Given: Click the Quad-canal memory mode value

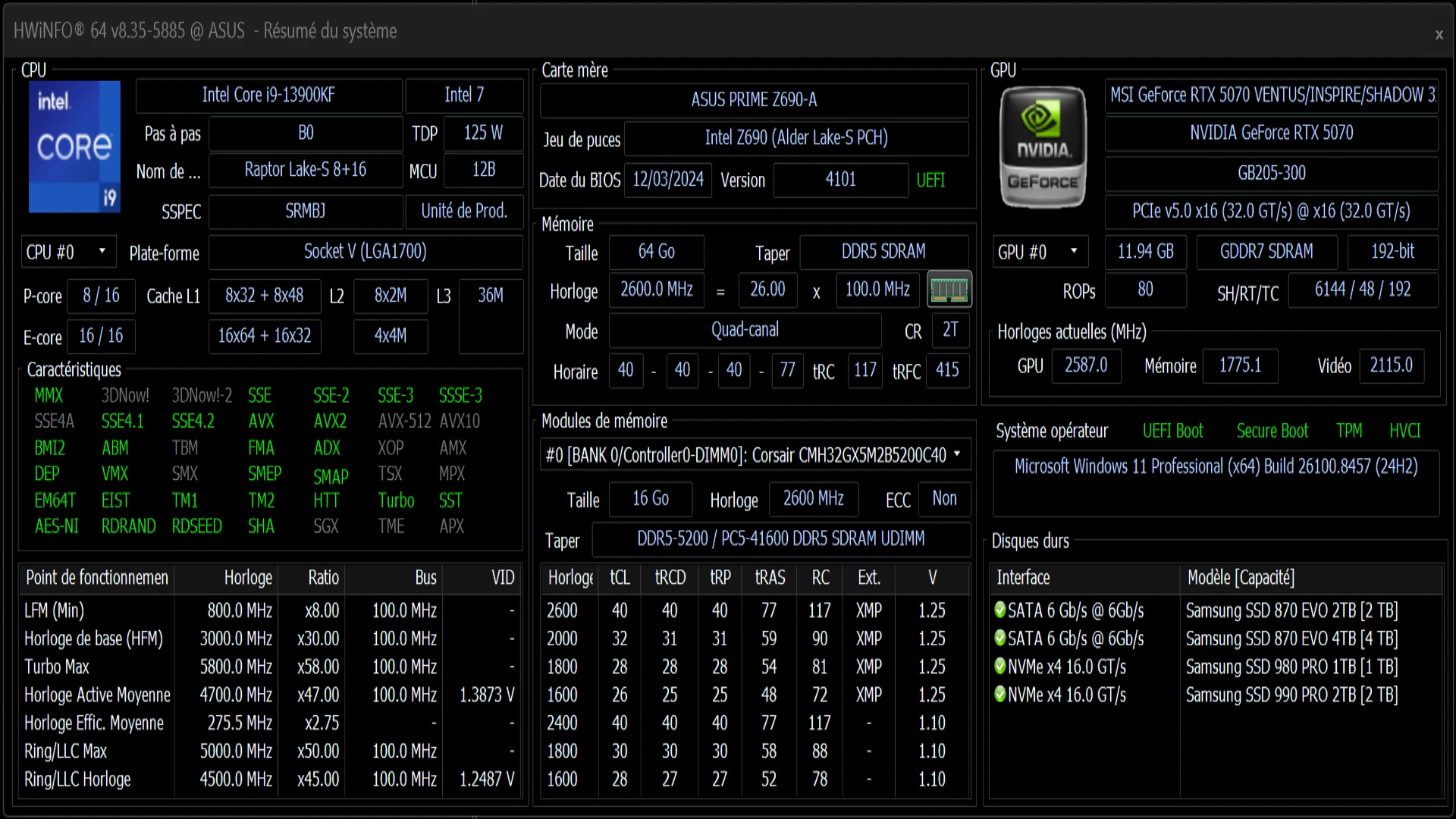Looking at the screenshot, I should tap(745, 330).
